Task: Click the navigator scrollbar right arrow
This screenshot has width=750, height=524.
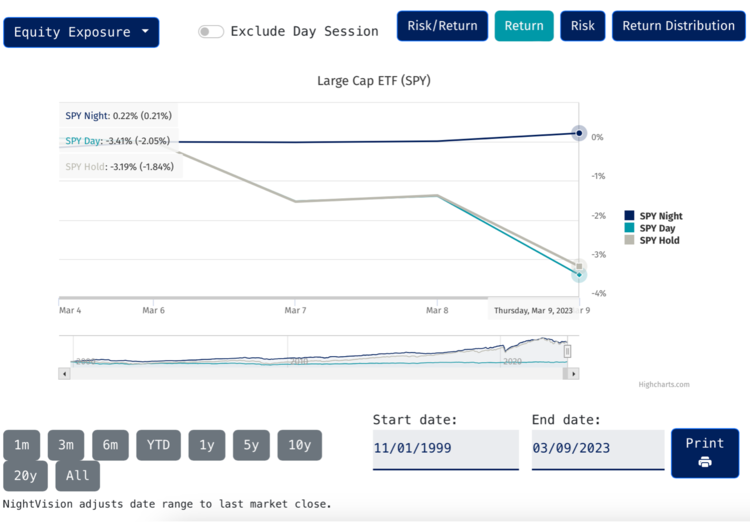Action: [573, 373]
